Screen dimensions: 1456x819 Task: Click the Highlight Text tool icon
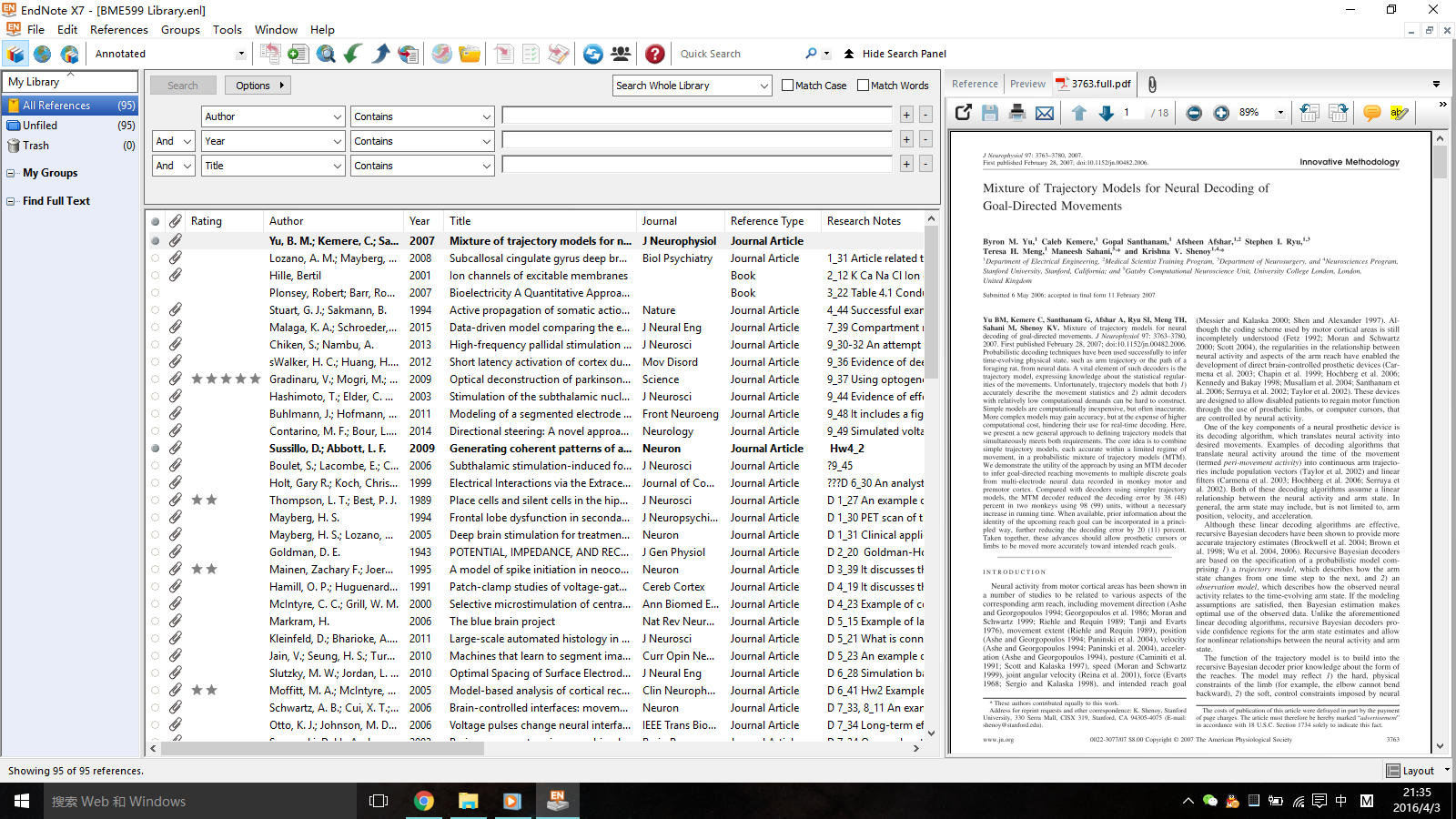pyautogui.click(x=1400, y=113)
